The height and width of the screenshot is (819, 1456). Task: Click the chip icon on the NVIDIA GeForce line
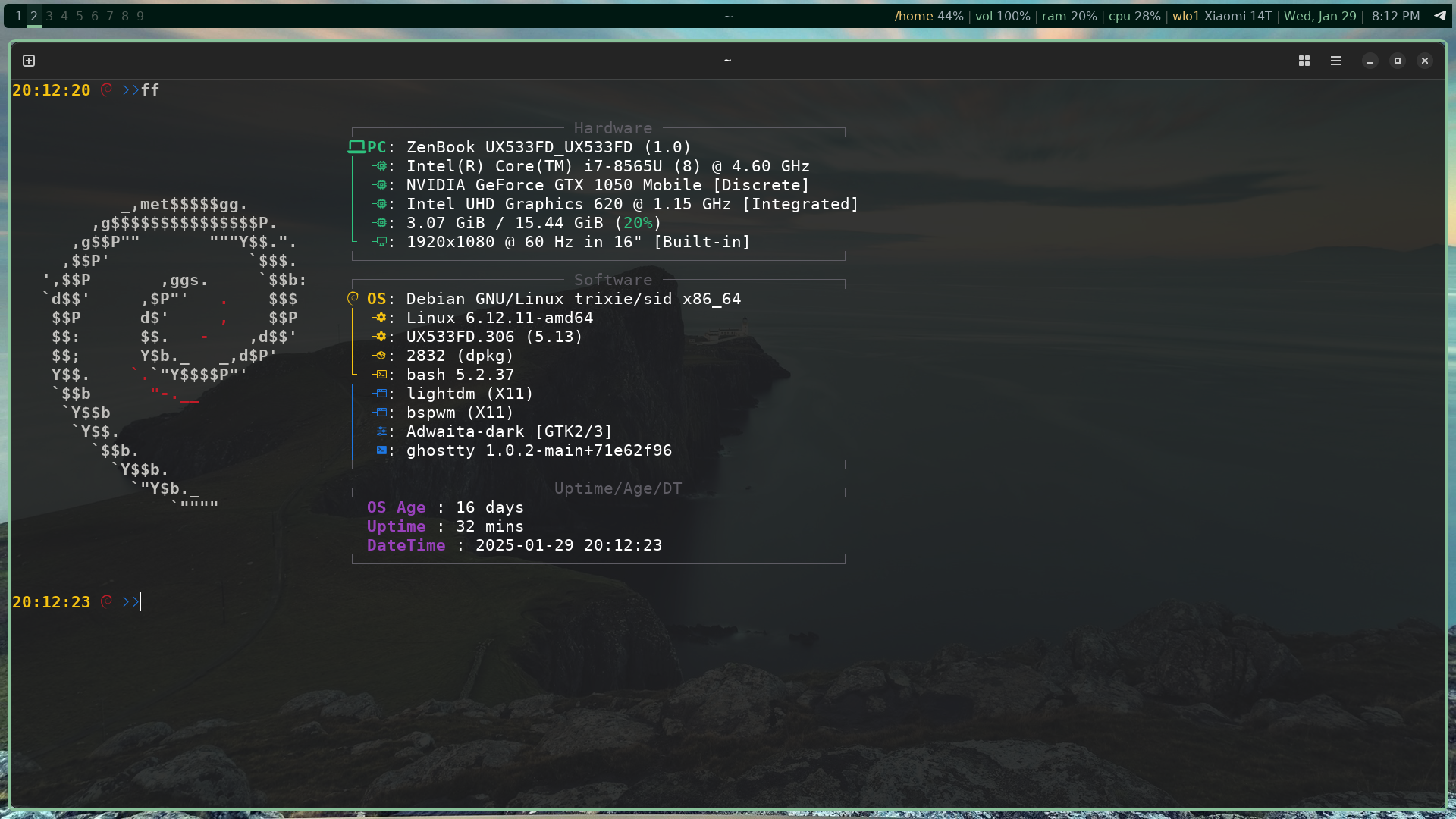point(381,185)
